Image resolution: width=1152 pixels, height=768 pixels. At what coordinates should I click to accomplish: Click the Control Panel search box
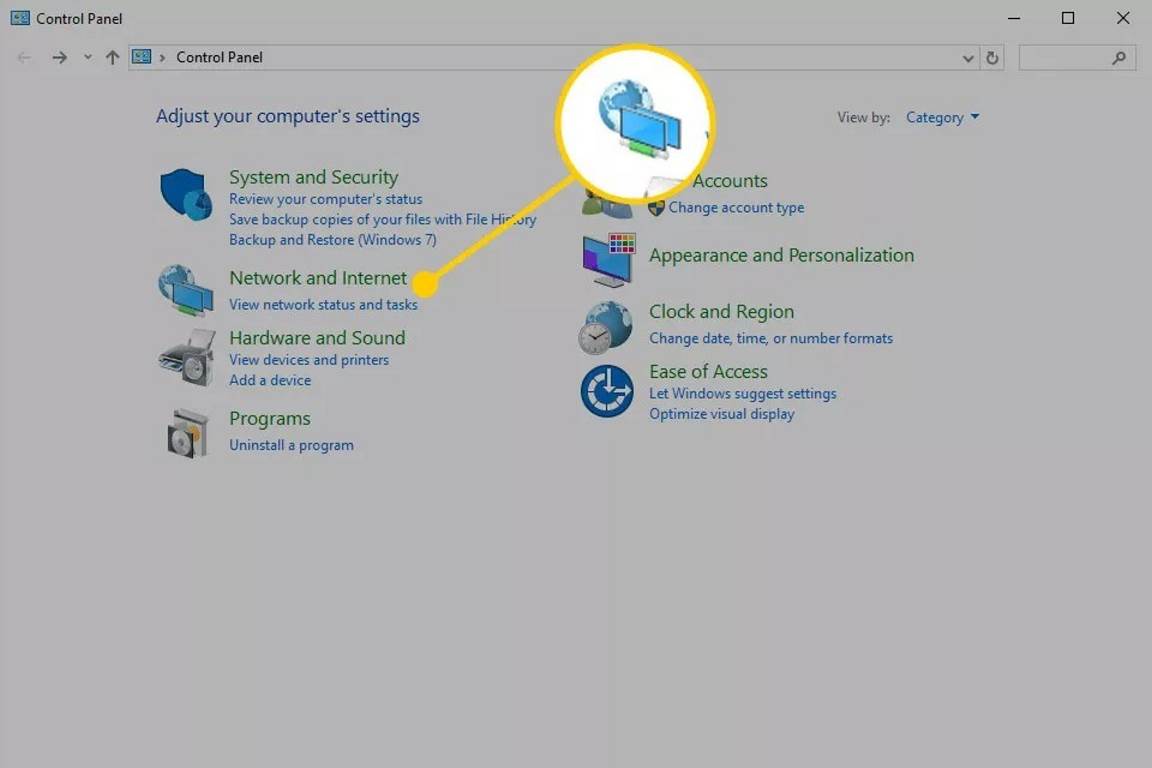[x=1065, y=58]
